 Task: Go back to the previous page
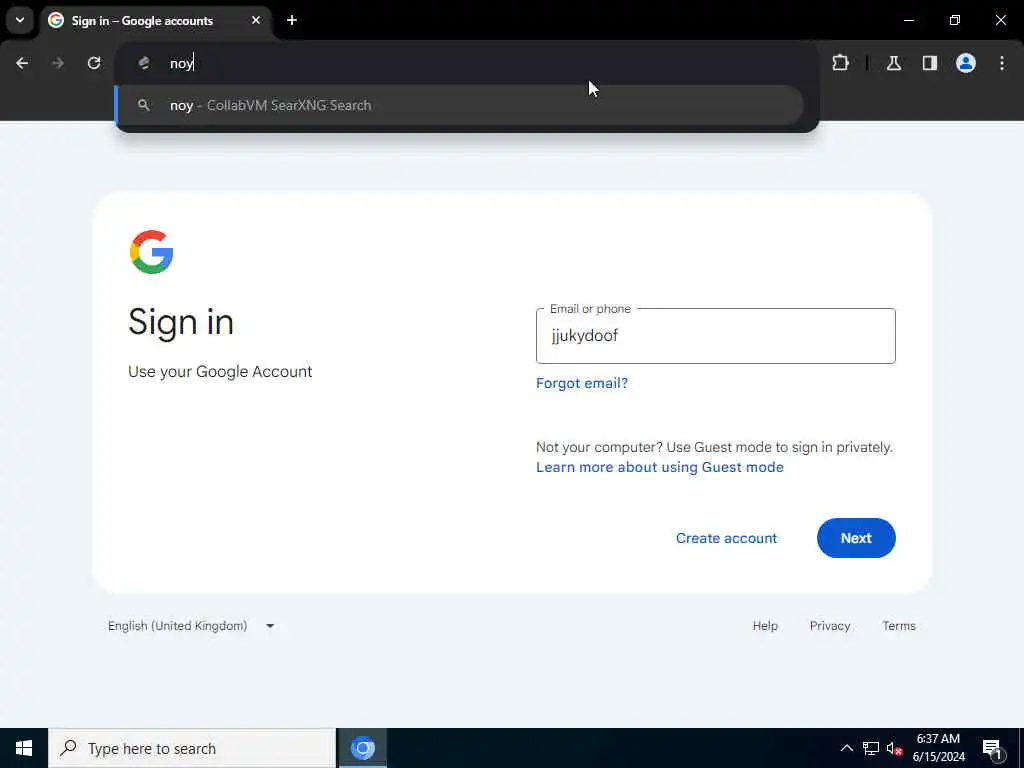point(22,63)
